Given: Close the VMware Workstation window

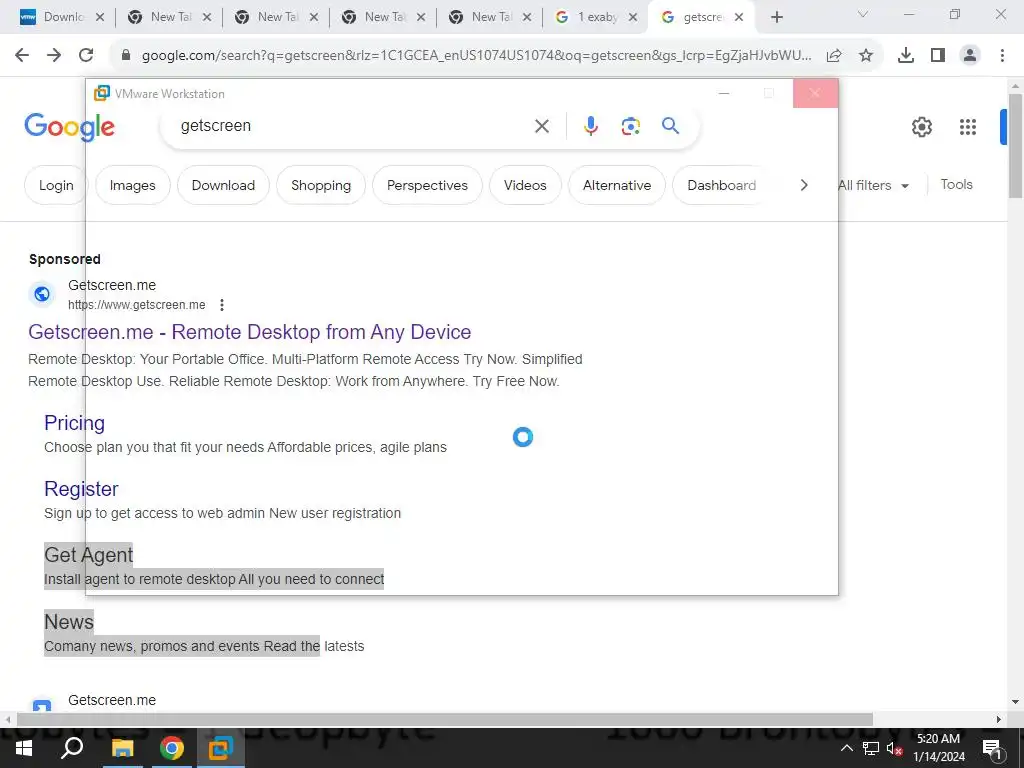Looking at the screenshot, I should (x=815, y=93).
